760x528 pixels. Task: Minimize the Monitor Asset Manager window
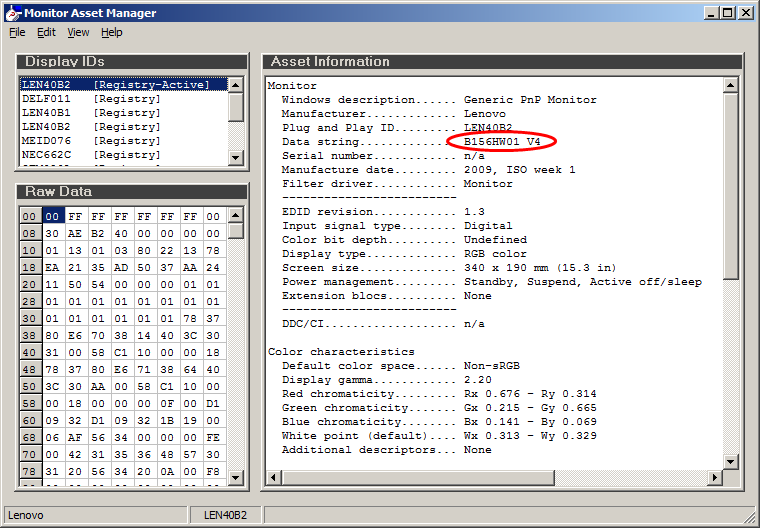point(712,13)
